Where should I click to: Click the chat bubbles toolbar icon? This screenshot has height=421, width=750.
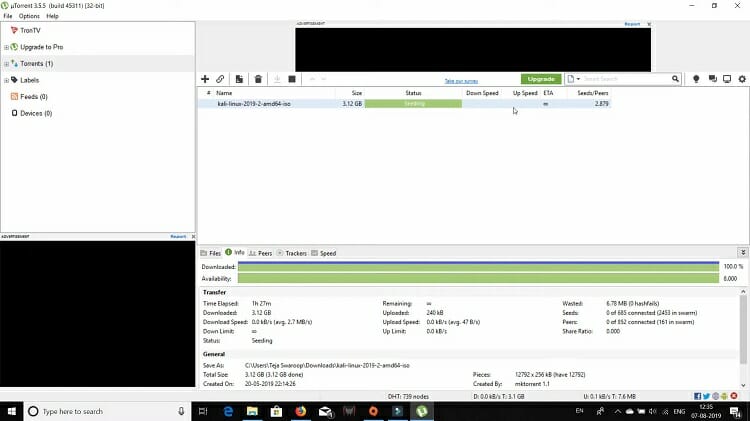[x=712, y=79]
